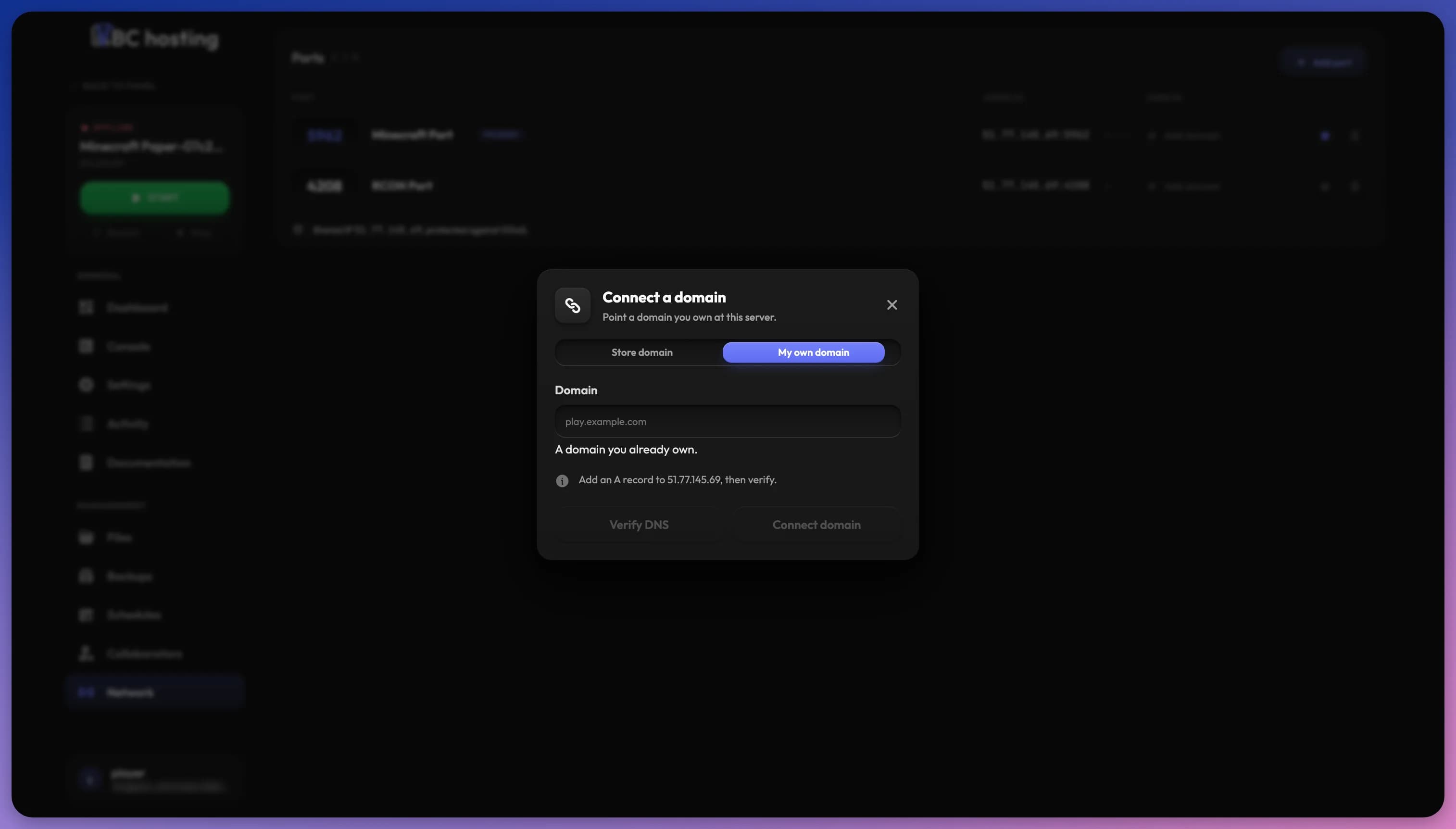Close the Connect a domain dialog
The width and height of the screenshot is (1456, 829).
coord(891,305)
